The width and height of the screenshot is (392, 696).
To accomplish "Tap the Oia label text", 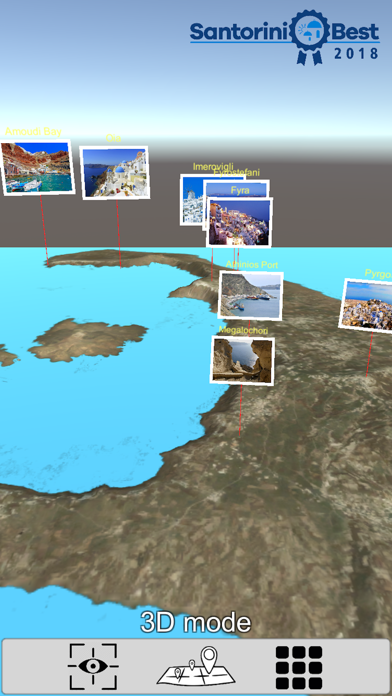I will click(113, 138).
